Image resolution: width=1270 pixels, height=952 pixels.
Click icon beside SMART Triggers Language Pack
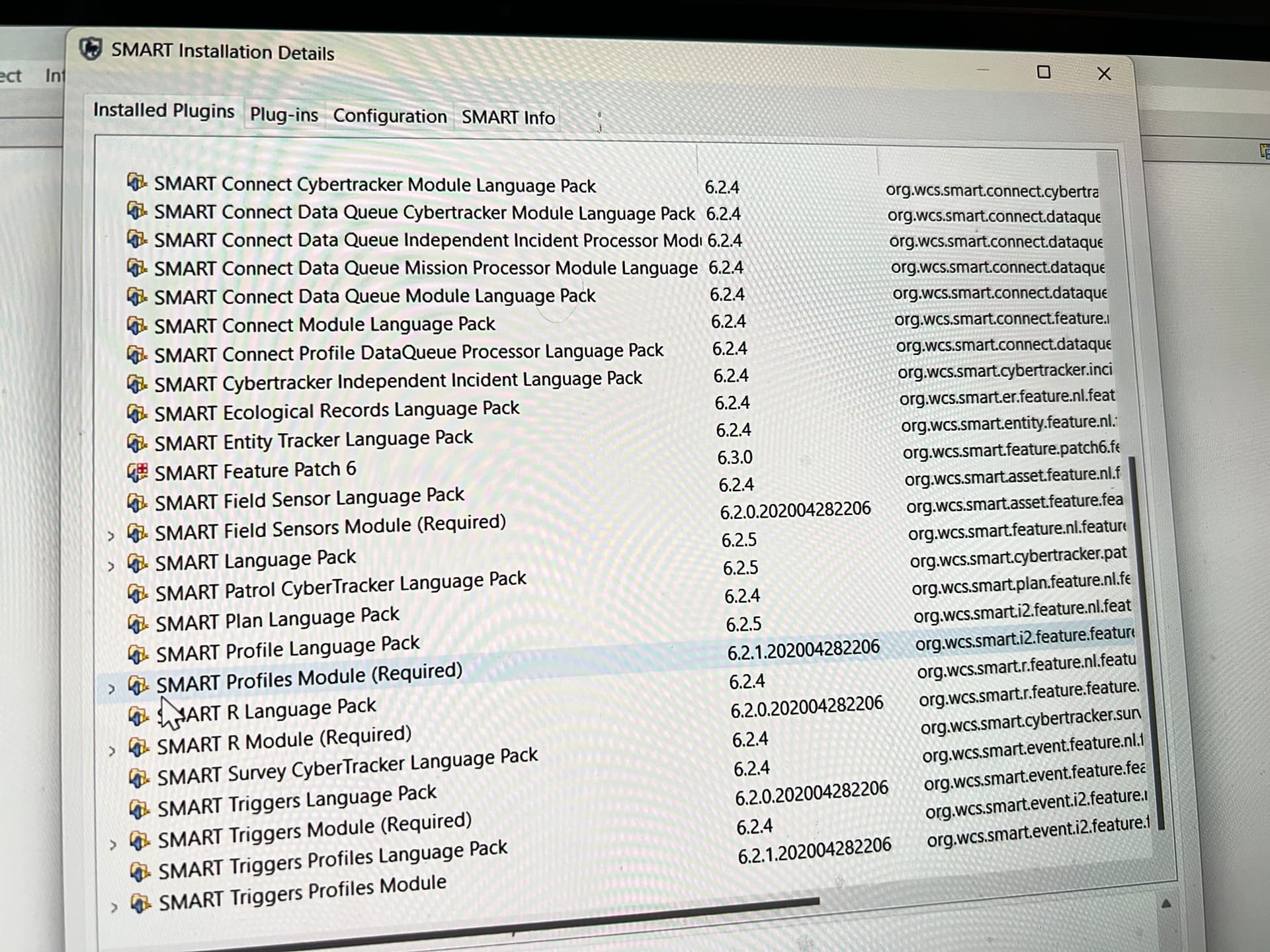click(139, 809)
